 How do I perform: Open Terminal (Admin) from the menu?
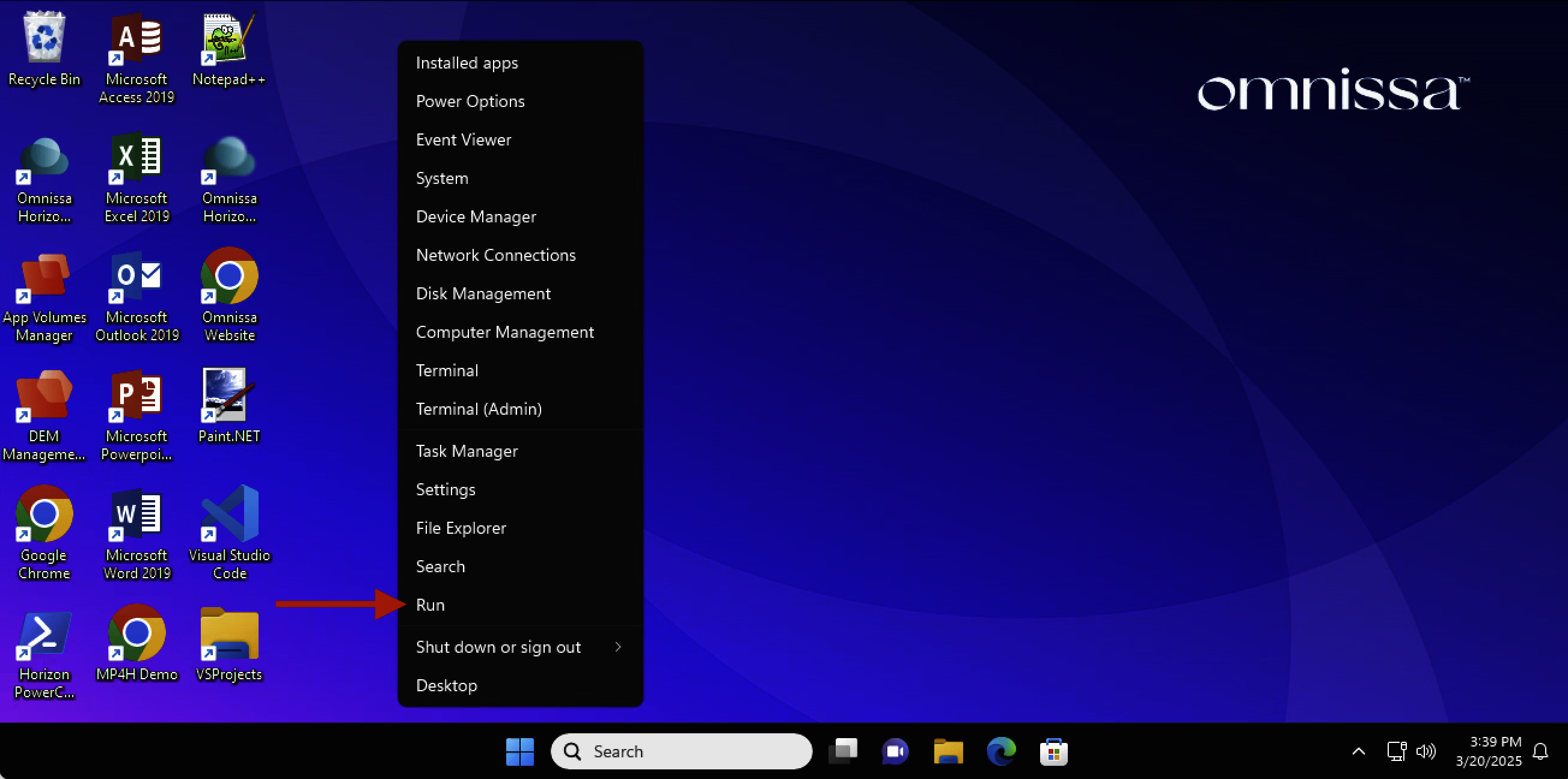coord(479,409)
